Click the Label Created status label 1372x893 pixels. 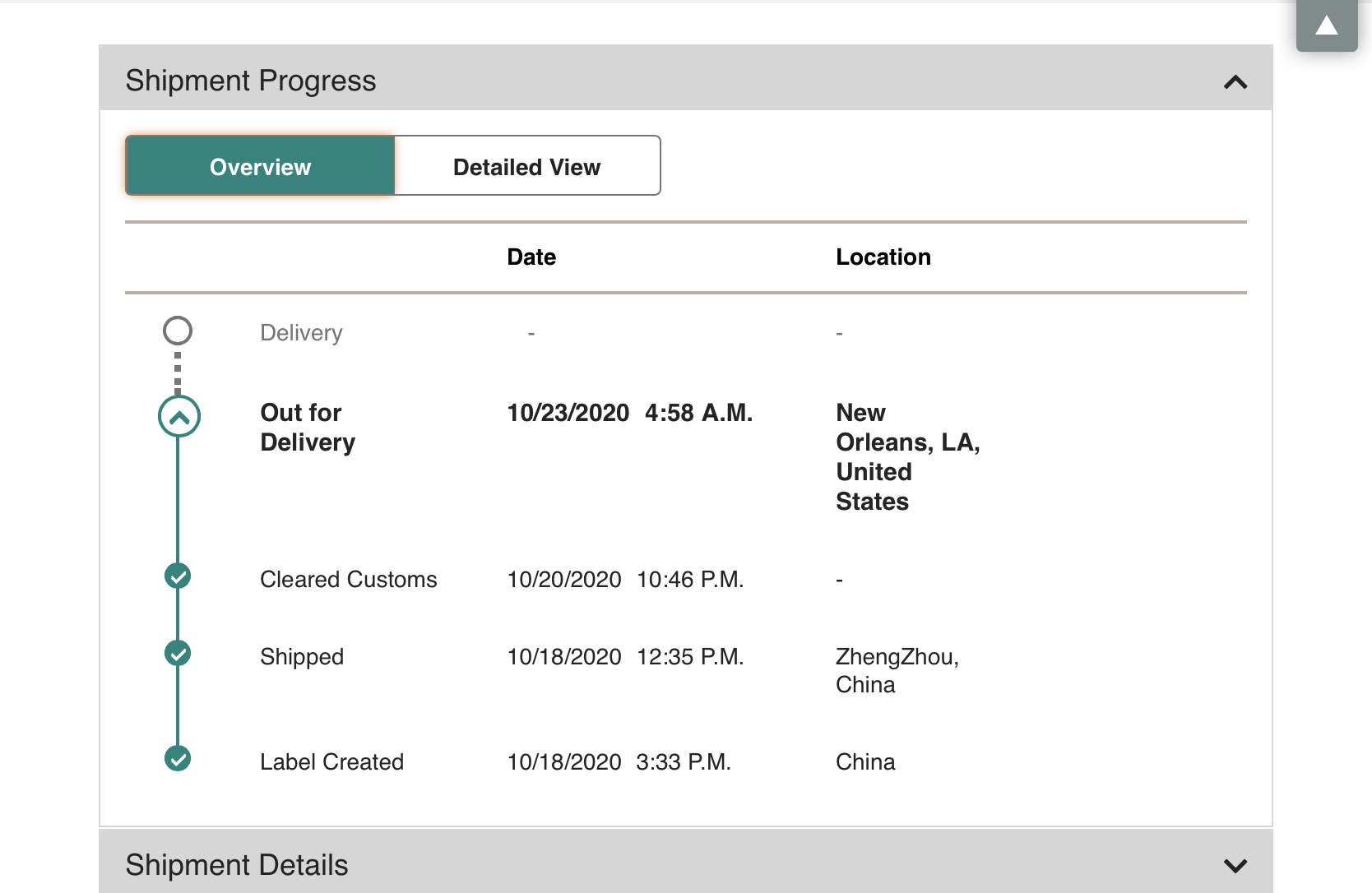point(331,762)
